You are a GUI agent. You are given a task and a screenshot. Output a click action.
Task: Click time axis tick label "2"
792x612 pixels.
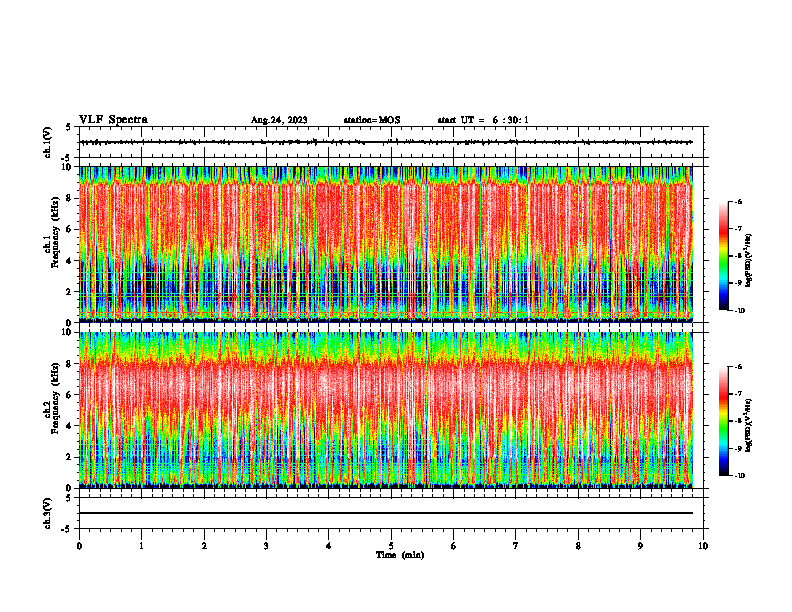(x=204, y=546)
